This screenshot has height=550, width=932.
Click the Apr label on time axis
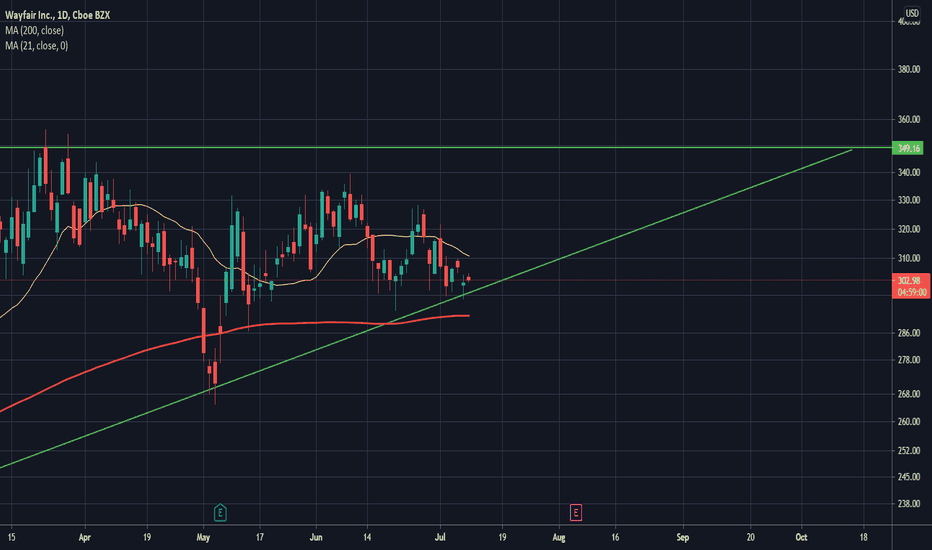tap(84, 538)
